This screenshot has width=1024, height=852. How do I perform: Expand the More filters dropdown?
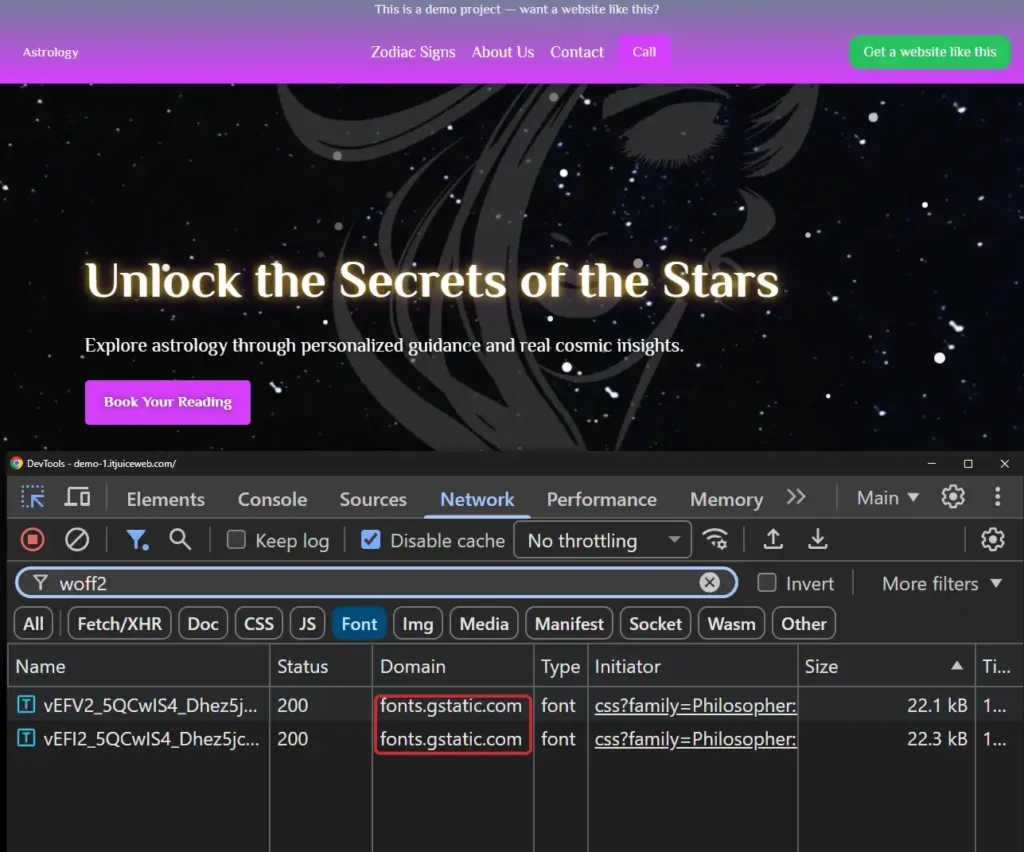942,583
